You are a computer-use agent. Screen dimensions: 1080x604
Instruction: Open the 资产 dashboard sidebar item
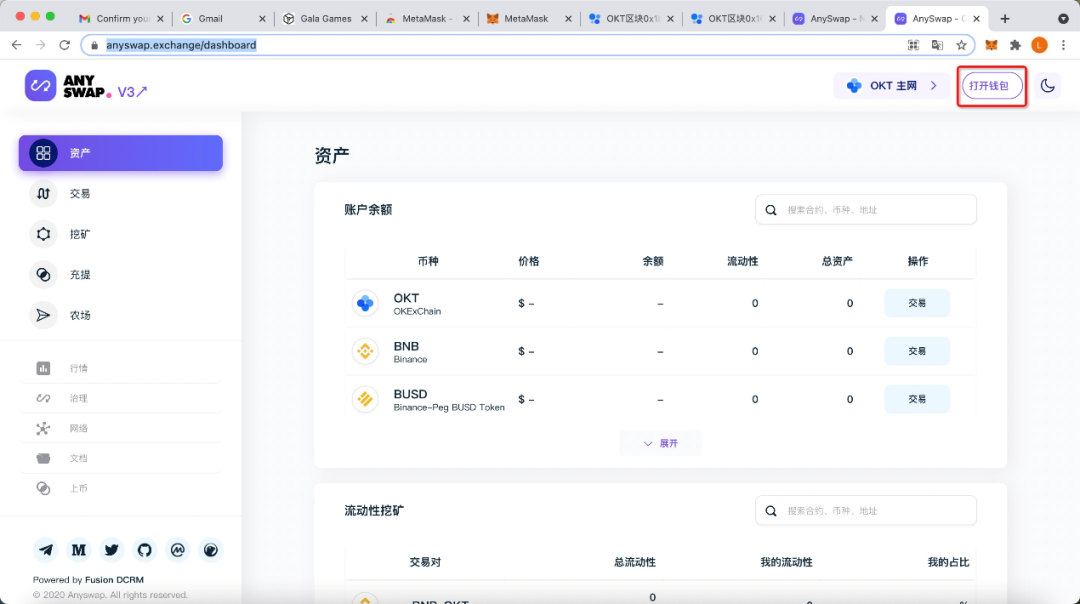[121, 153]
